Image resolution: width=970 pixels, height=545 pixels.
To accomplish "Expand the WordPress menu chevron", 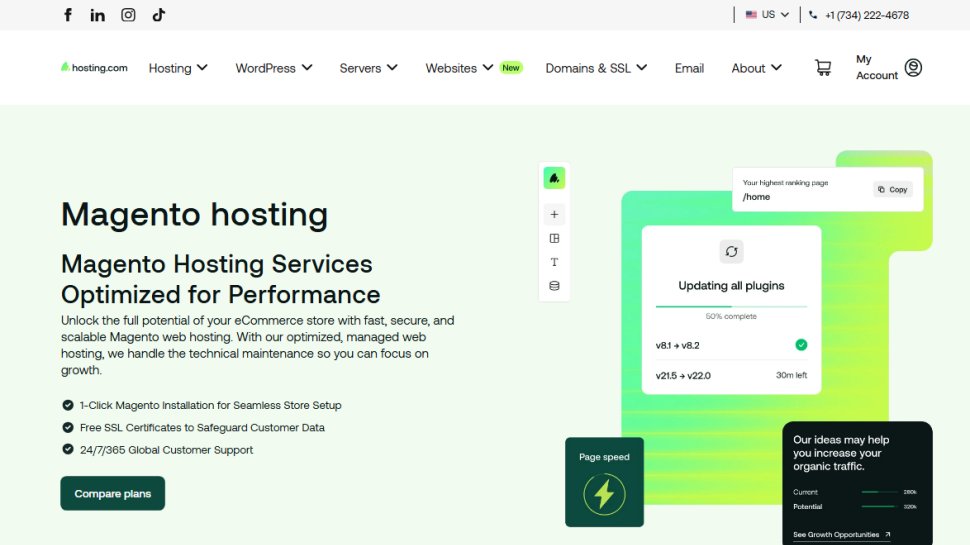I will pyautogui.click(x=307, y=67).
